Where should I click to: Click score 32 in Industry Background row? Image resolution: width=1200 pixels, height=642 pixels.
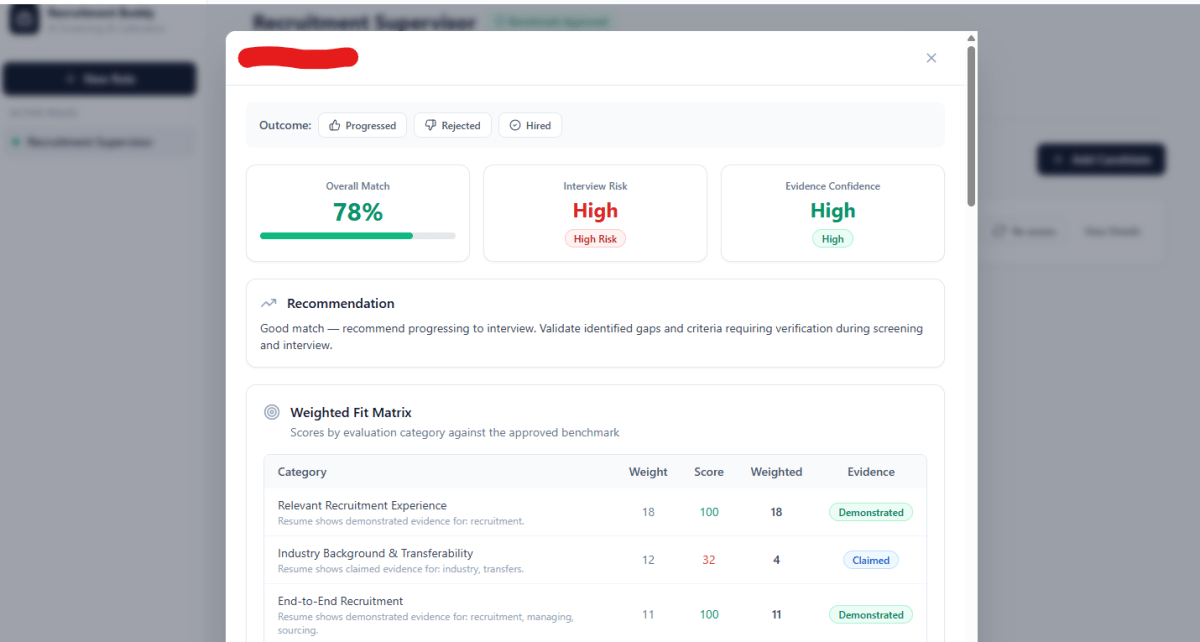click(x=709, y=560)
